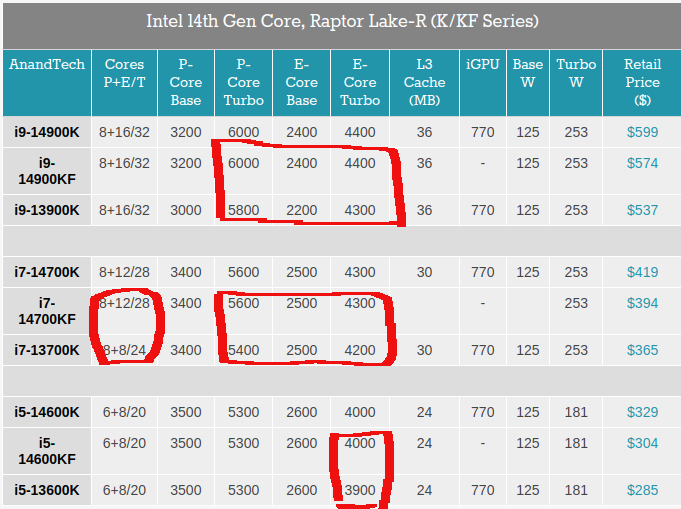This screenshot has height=509, width=681.
Task: Select the i7-14700K row label
Action: coord(47,272)
